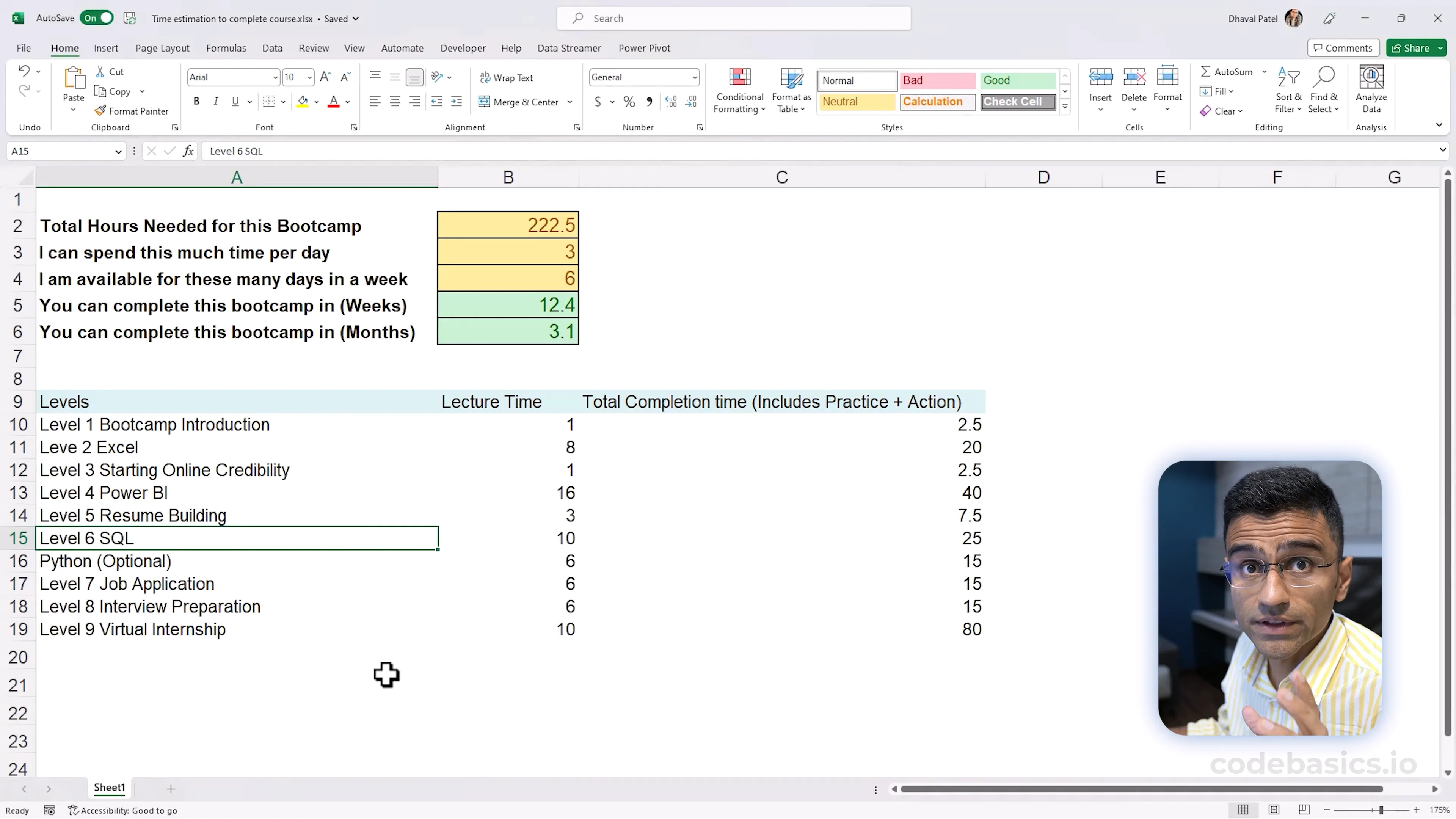Apply the Good cell style swatch
1456x819 pixels.
[1017, 80]
